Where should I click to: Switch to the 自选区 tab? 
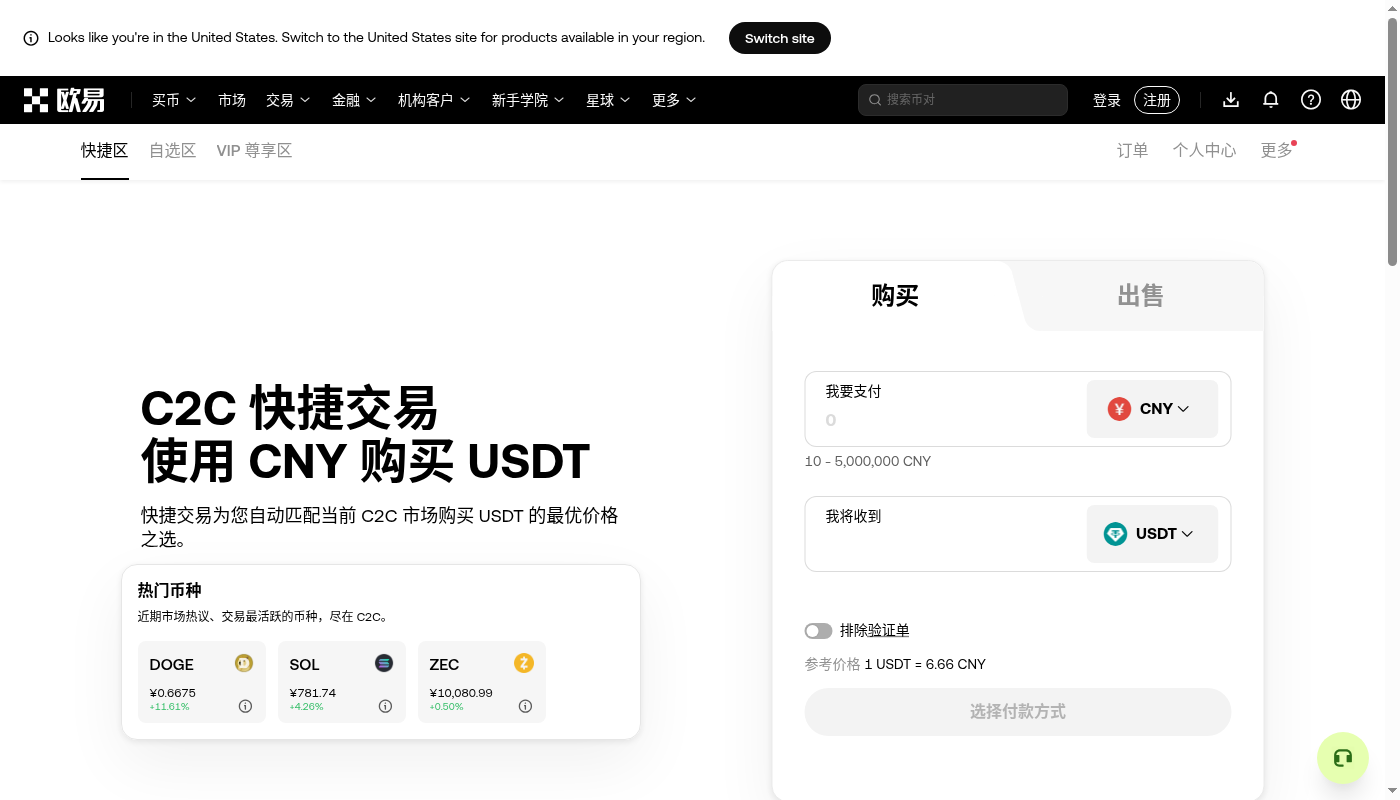pyautogui.click(x=173, y=151)
